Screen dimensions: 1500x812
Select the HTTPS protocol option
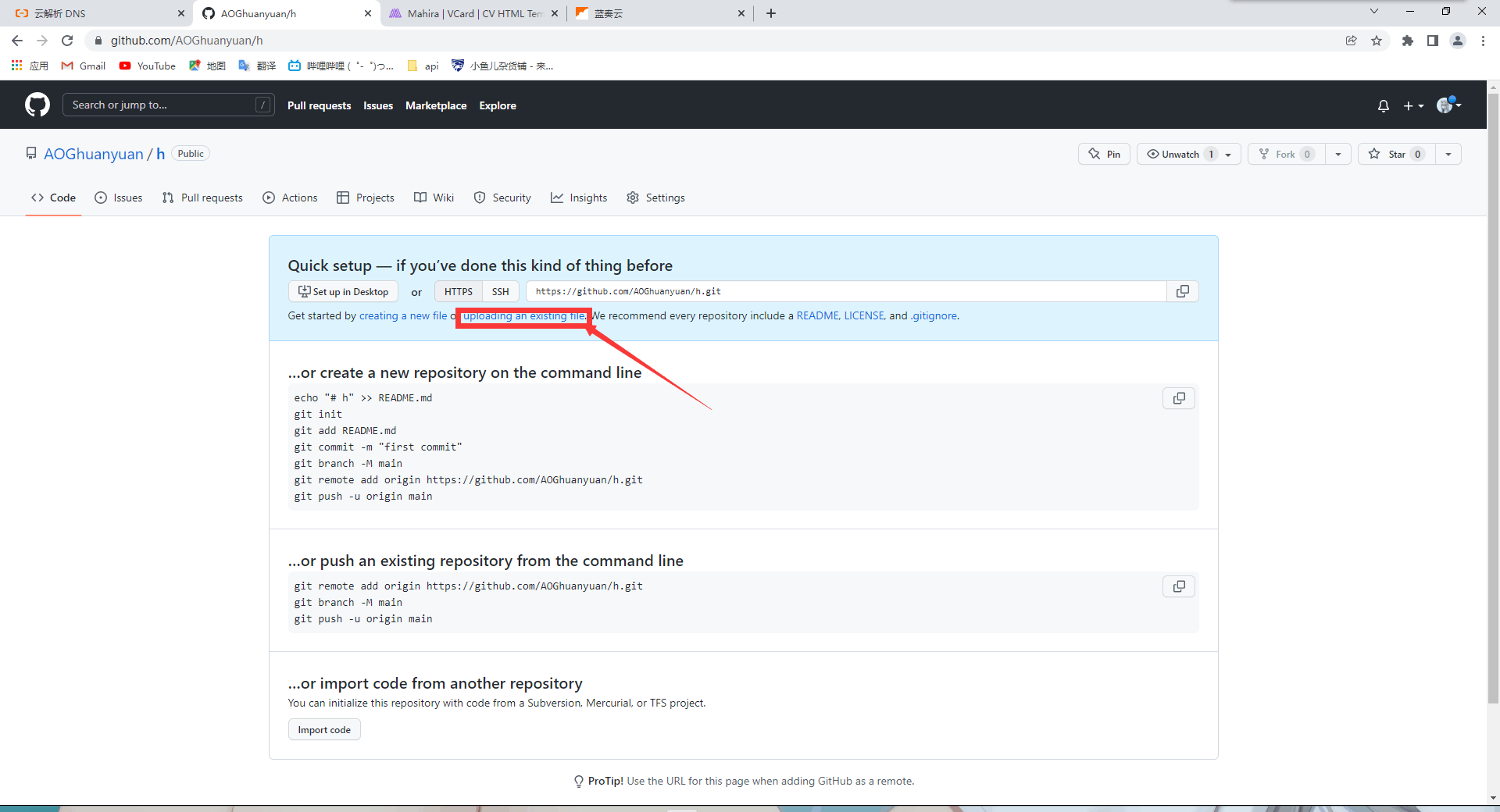point(458,291)
